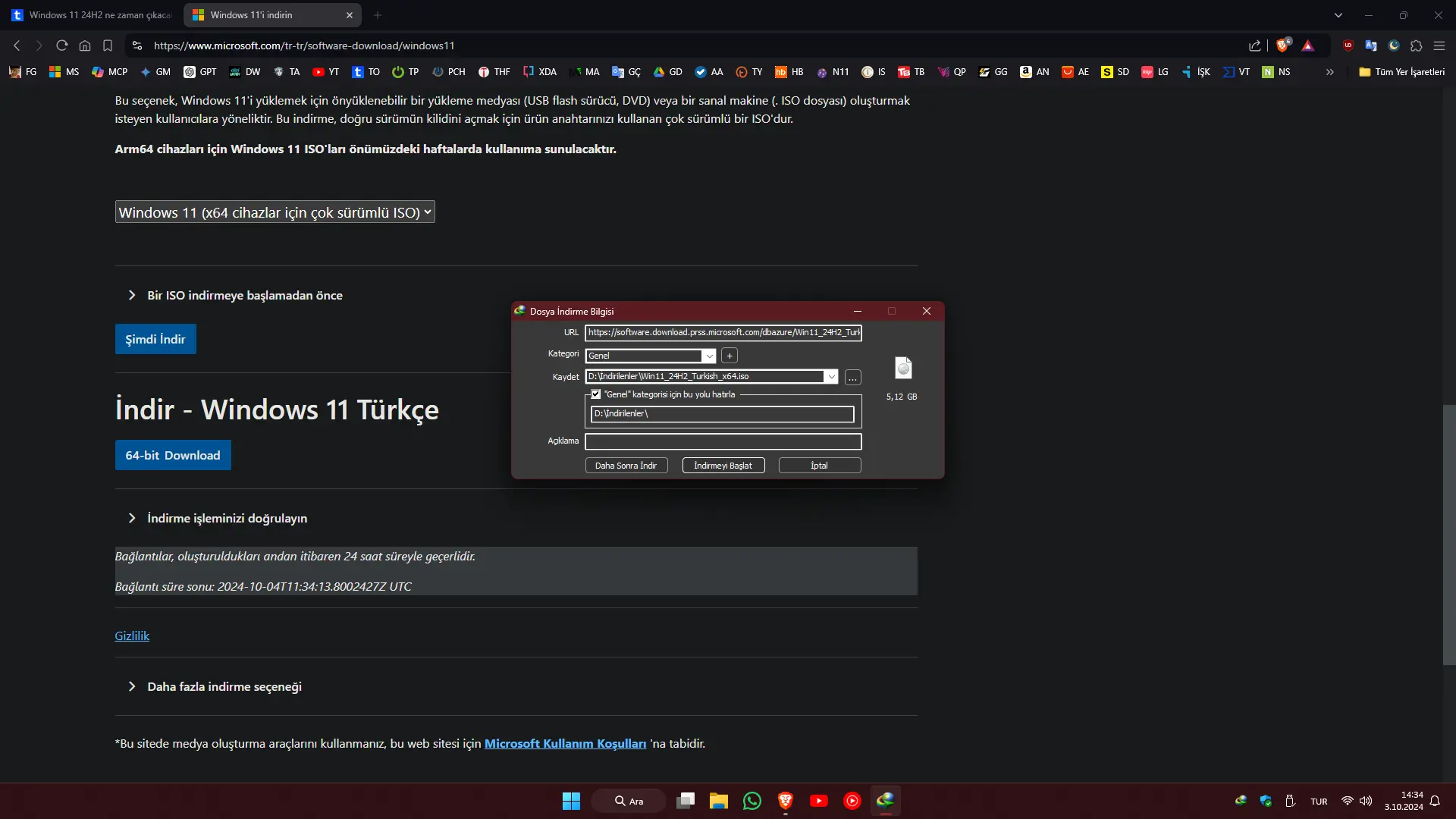Image resolution: width=1456 pixels, height=819 pixels.
Task: Click the Açıklama description field
Action: coord(723,441)
